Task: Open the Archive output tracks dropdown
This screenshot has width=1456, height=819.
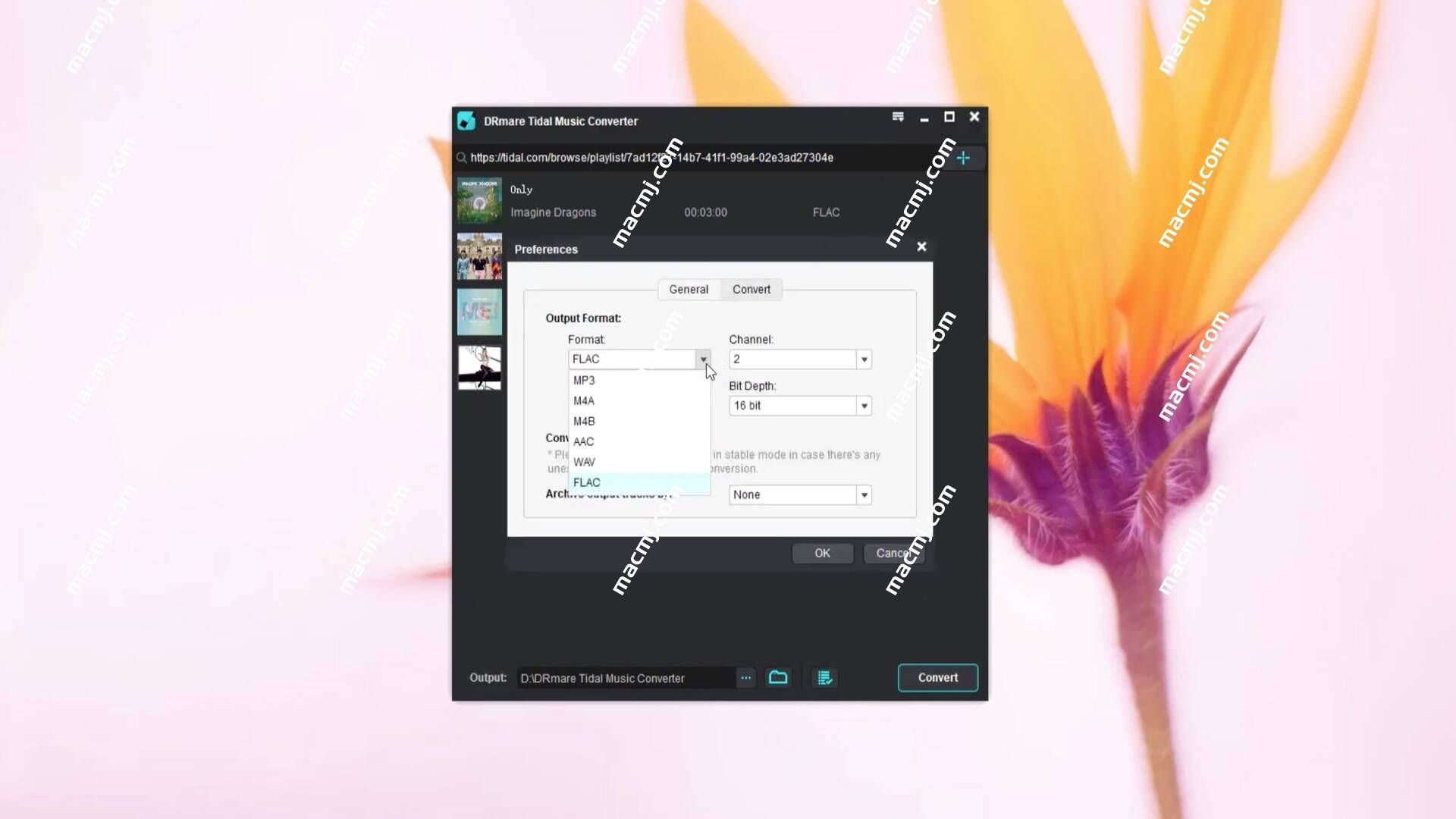Action: pyautogui.click(x=800, y=495)
